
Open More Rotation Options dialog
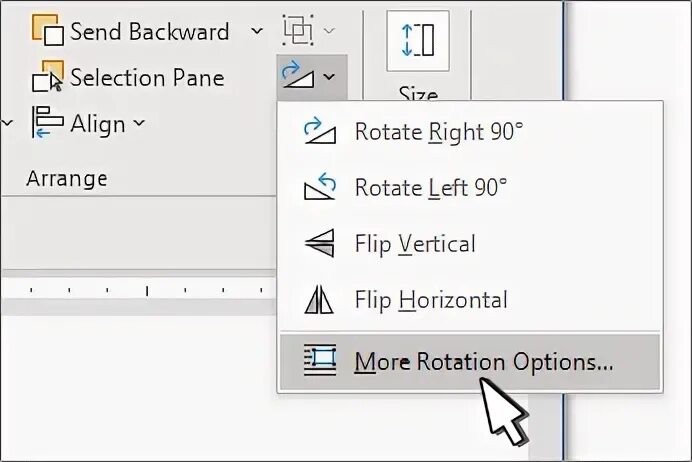tap(483, 362)
